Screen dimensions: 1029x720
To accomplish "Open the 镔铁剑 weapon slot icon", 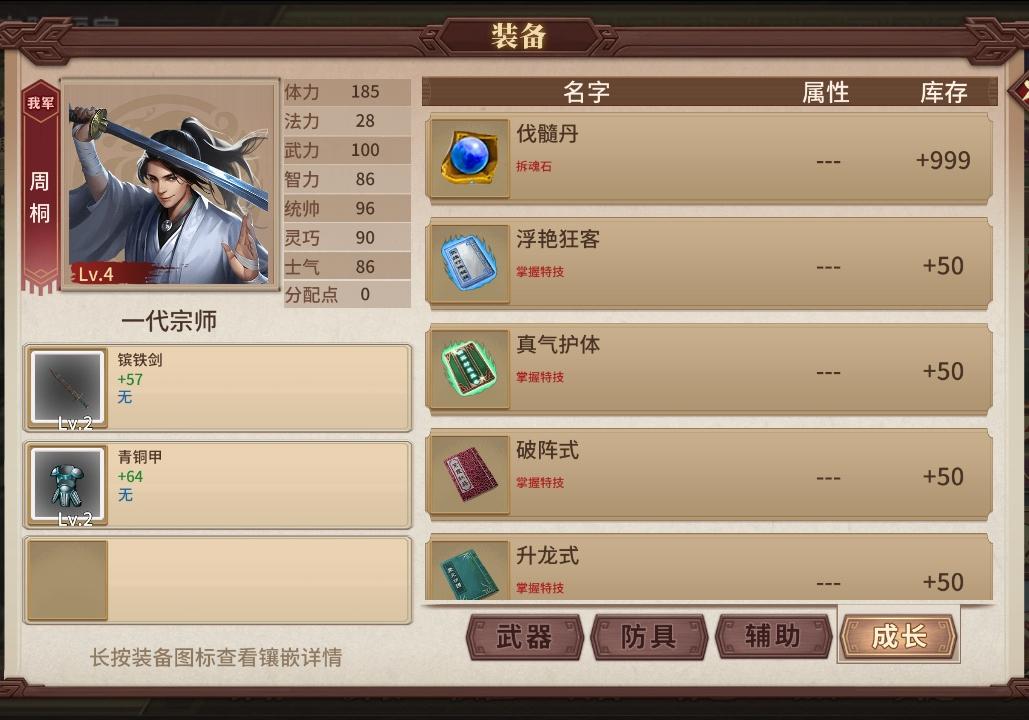I will coord(67,388).
